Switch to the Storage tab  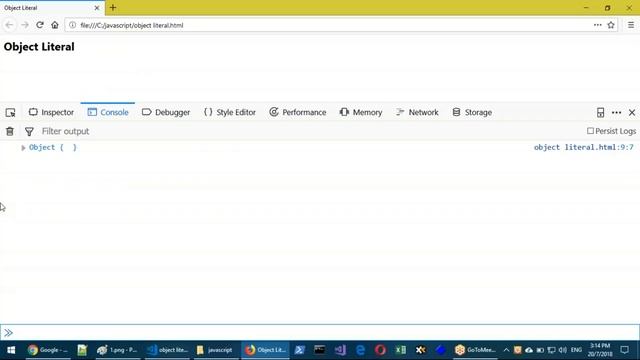472,112
